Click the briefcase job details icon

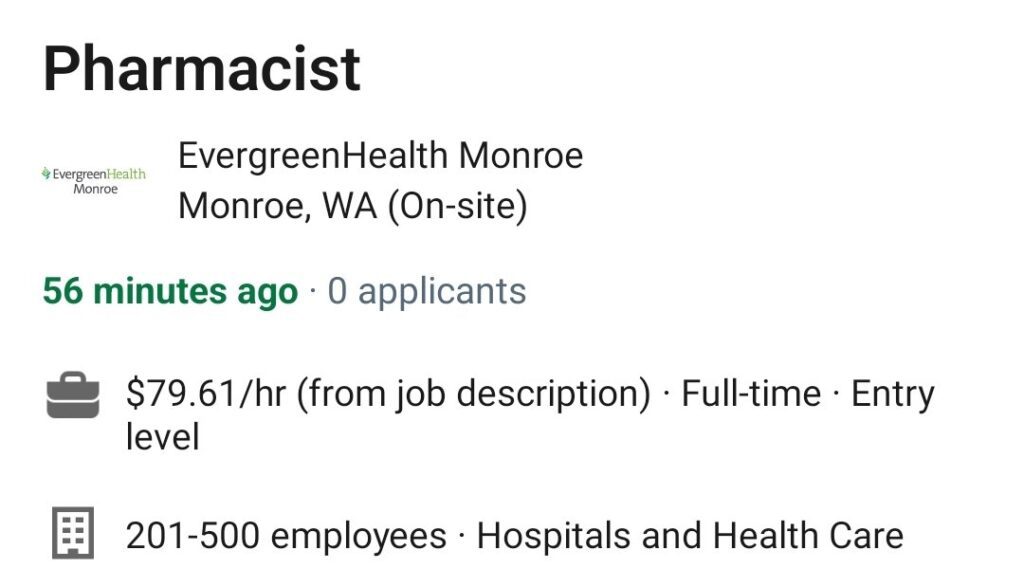pos(73,396)
